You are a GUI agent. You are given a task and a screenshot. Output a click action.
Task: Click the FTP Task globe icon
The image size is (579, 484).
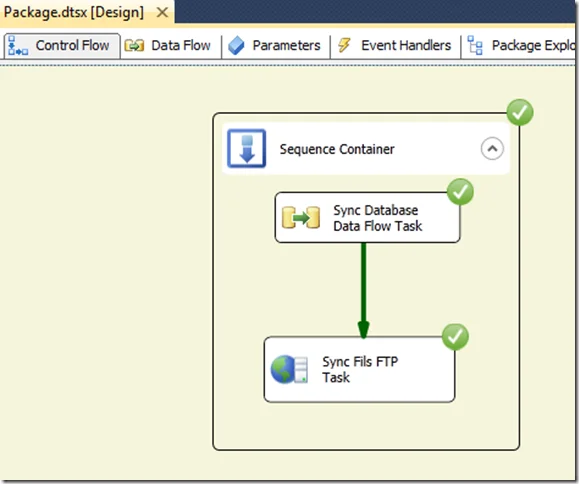[x=289, y=369]
